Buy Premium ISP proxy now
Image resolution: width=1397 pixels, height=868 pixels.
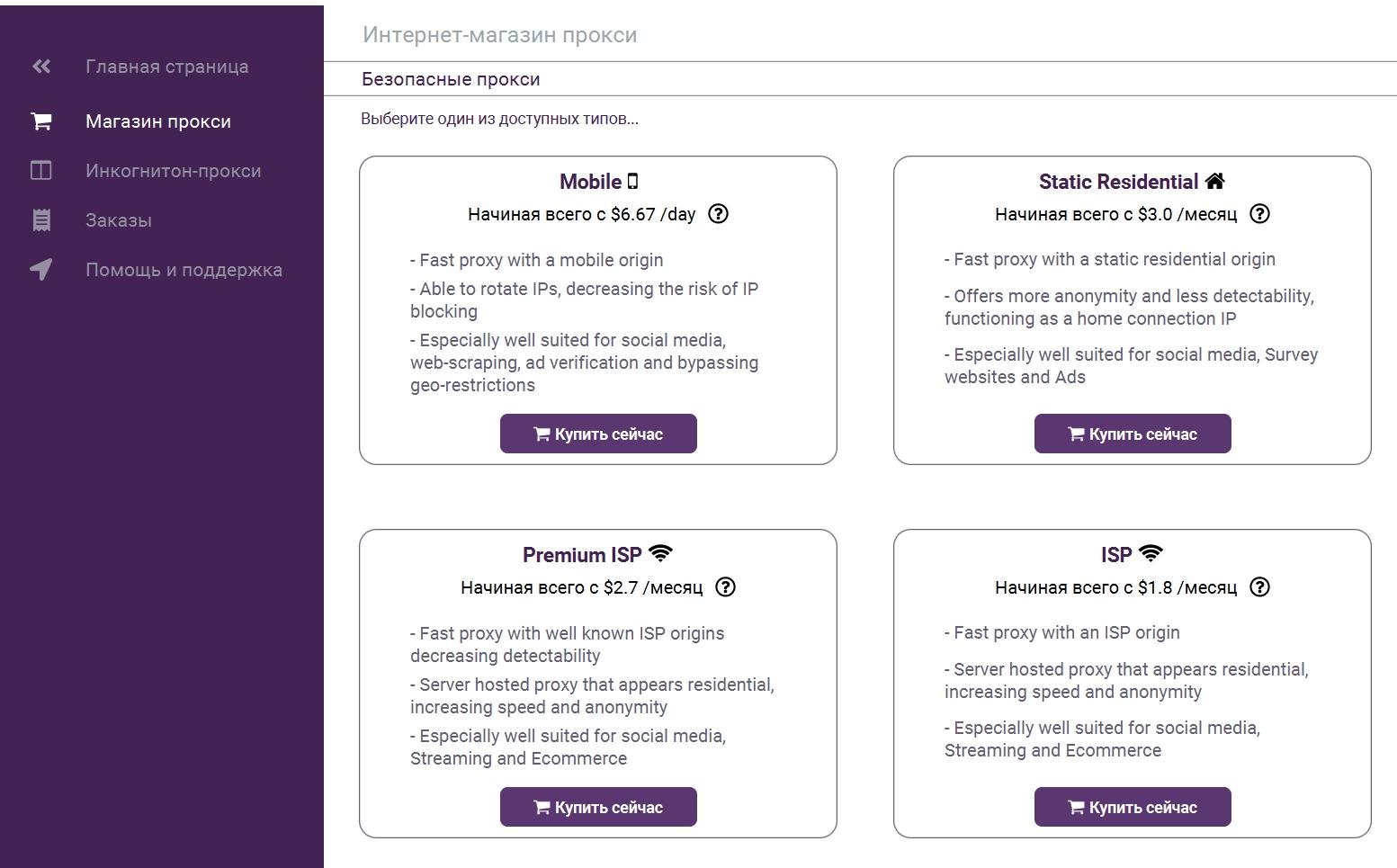[x=598, y=807]
